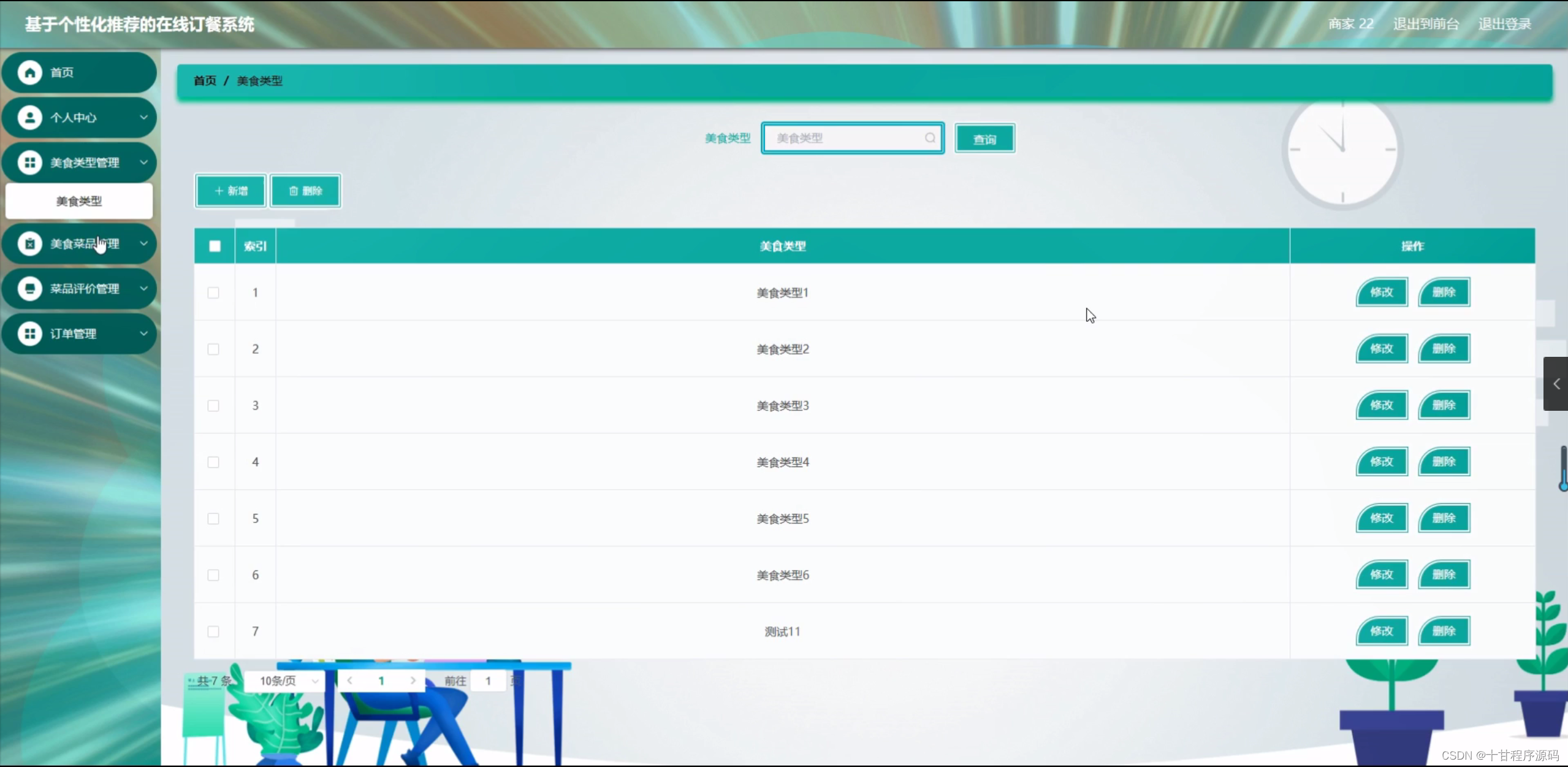Check the row for 美食类型3
The height and width of the screenshot is (767, 1568).
click(x=213, y=406)
